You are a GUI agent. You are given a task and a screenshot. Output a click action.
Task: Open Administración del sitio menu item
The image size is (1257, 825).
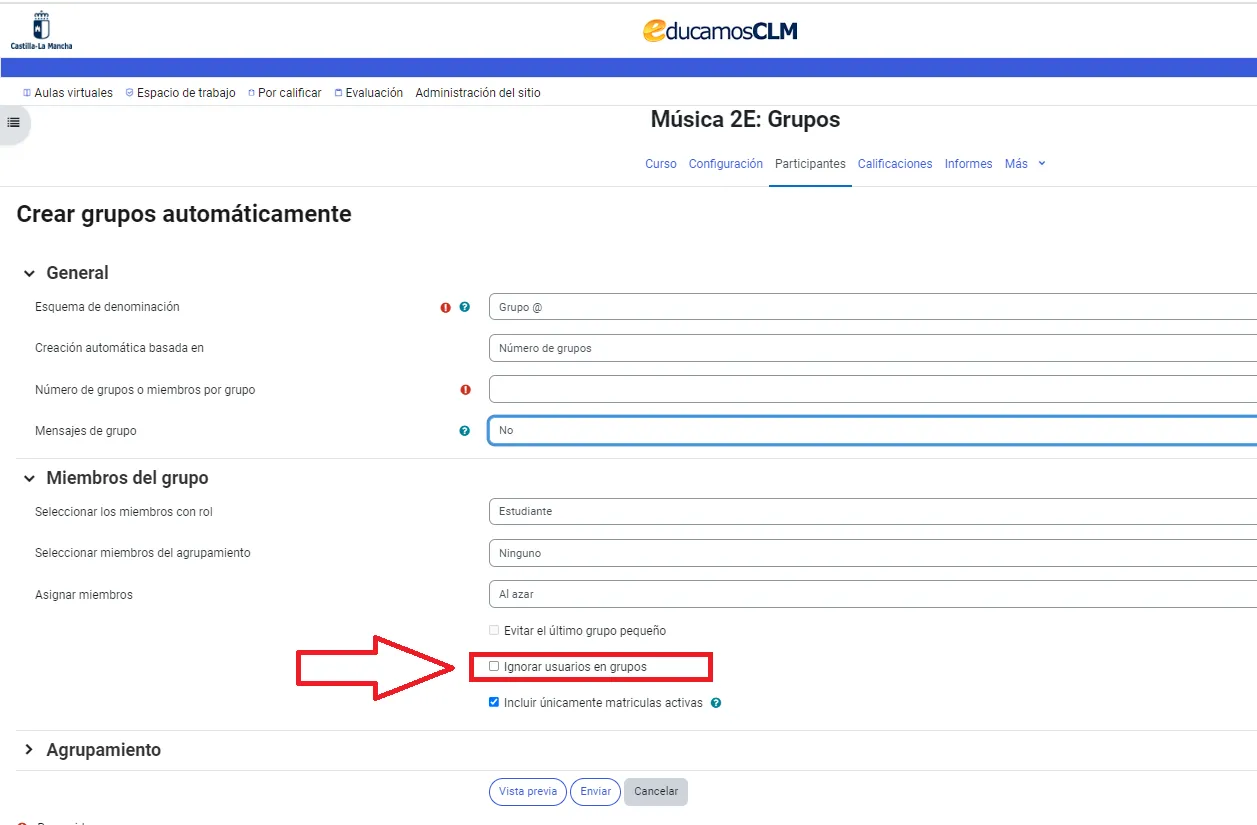pyautogui.click(x=477, y=93)
